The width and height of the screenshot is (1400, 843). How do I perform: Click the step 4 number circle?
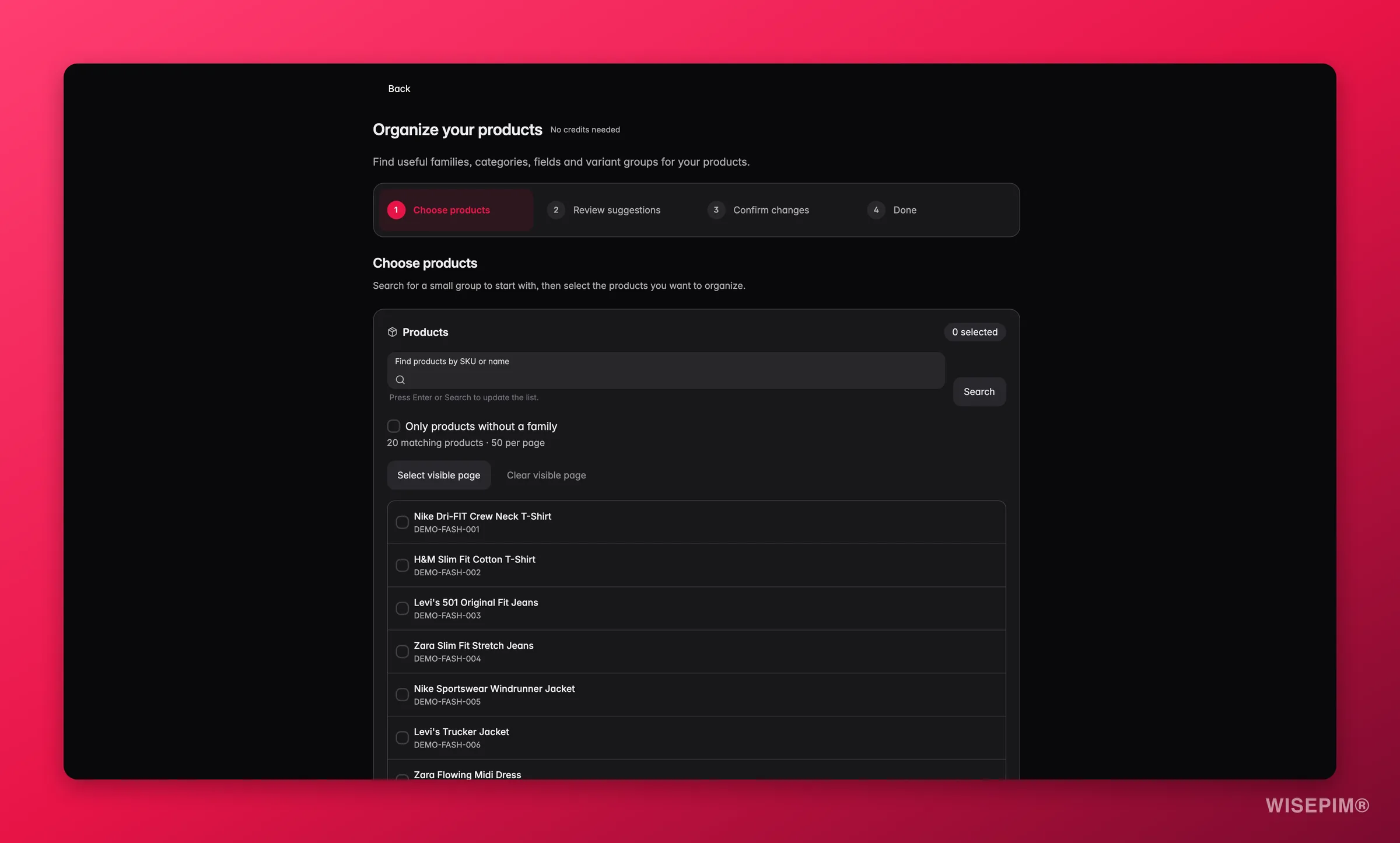876,210
